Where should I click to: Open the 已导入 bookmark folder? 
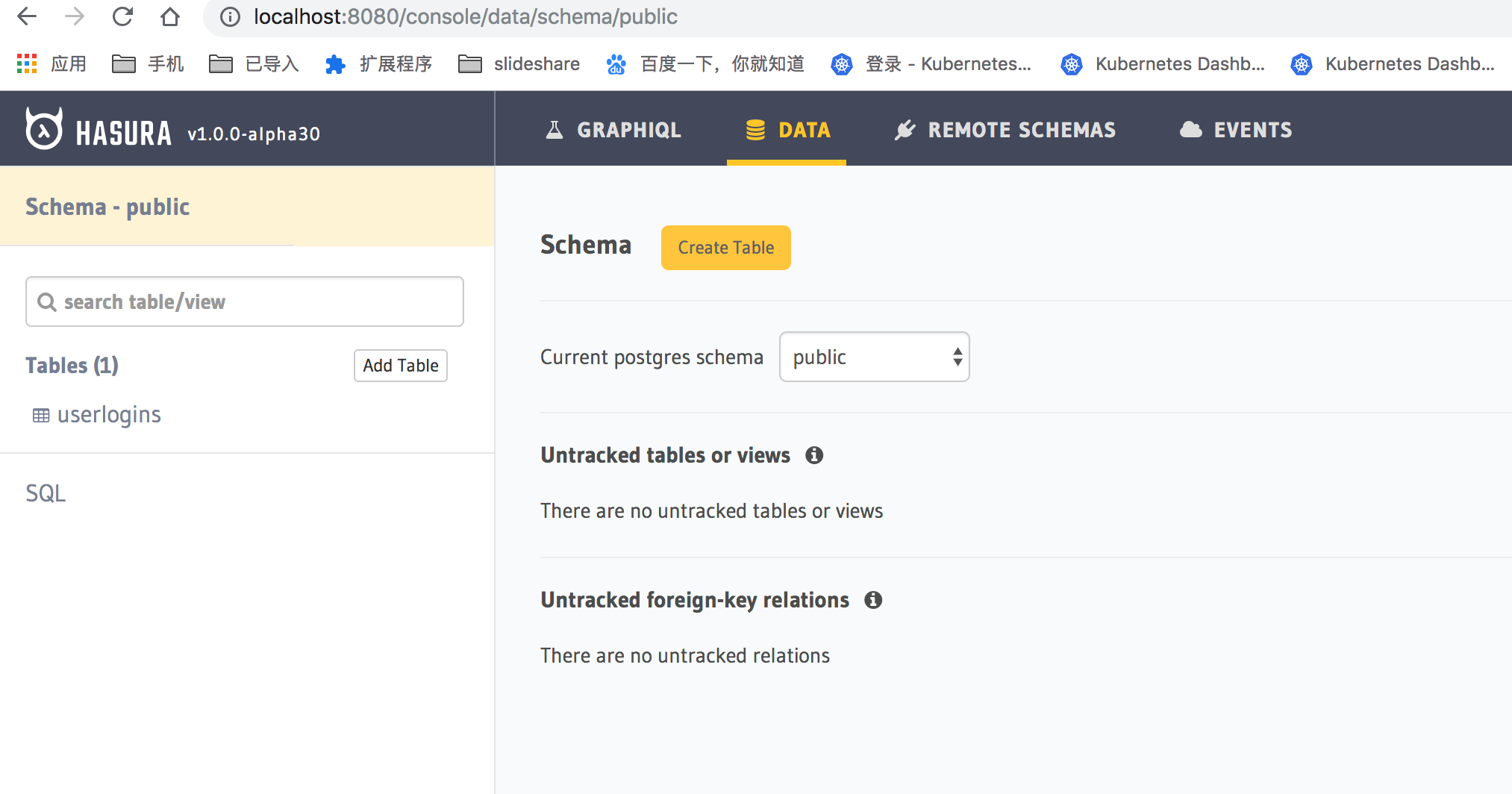pos(254,63)
